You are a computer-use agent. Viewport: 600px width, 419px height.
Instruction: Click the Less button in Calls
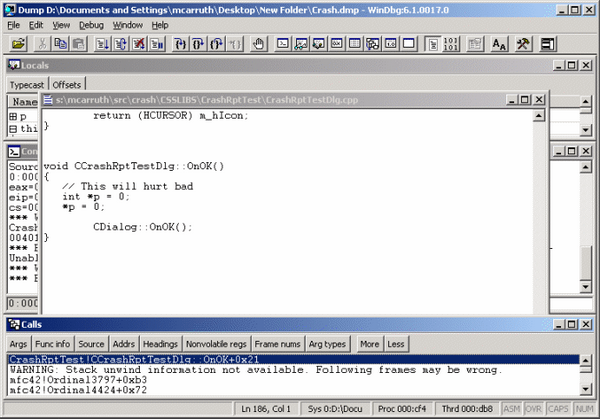coord(396,344)
